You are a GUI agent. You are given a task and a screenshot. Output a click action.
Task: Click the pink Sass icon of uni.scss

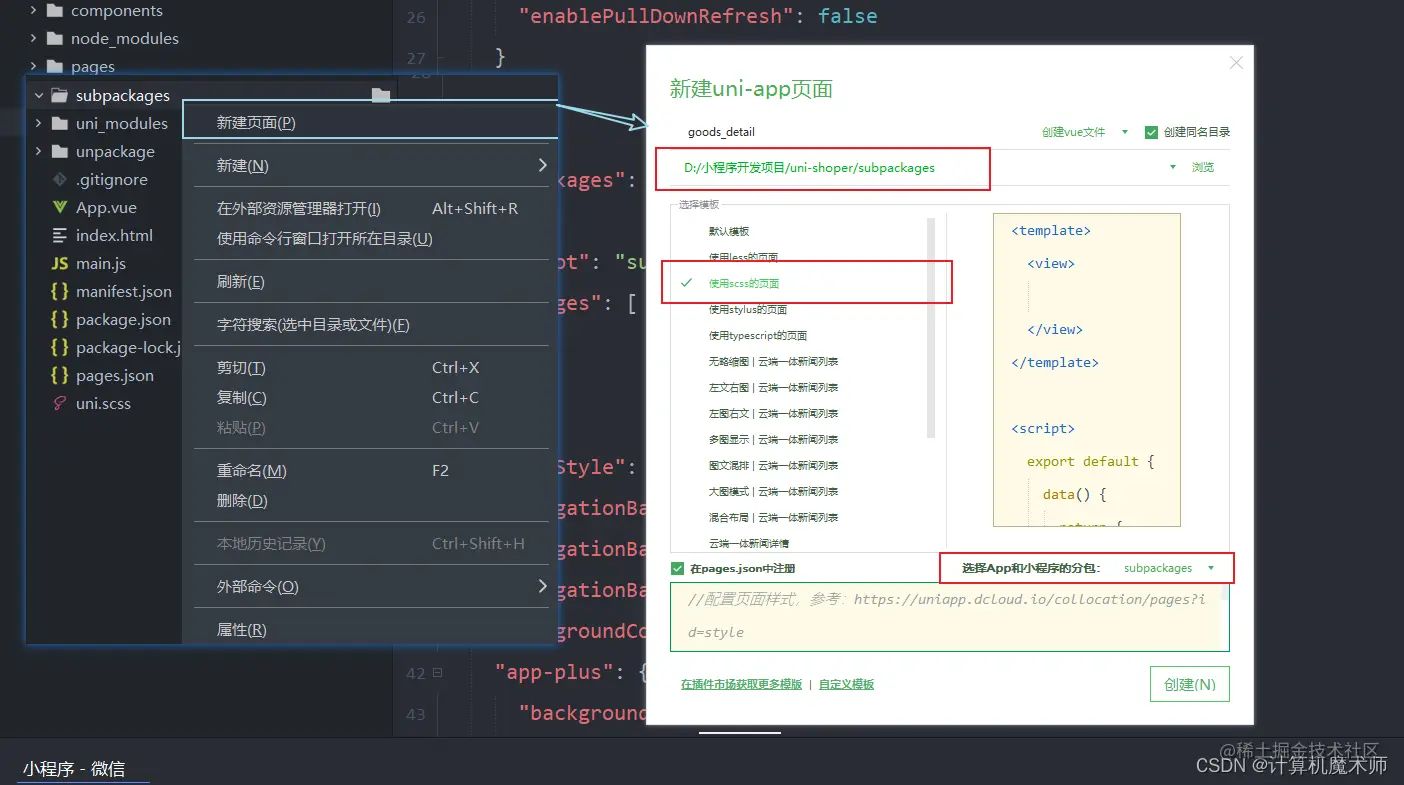pos(59,404)
